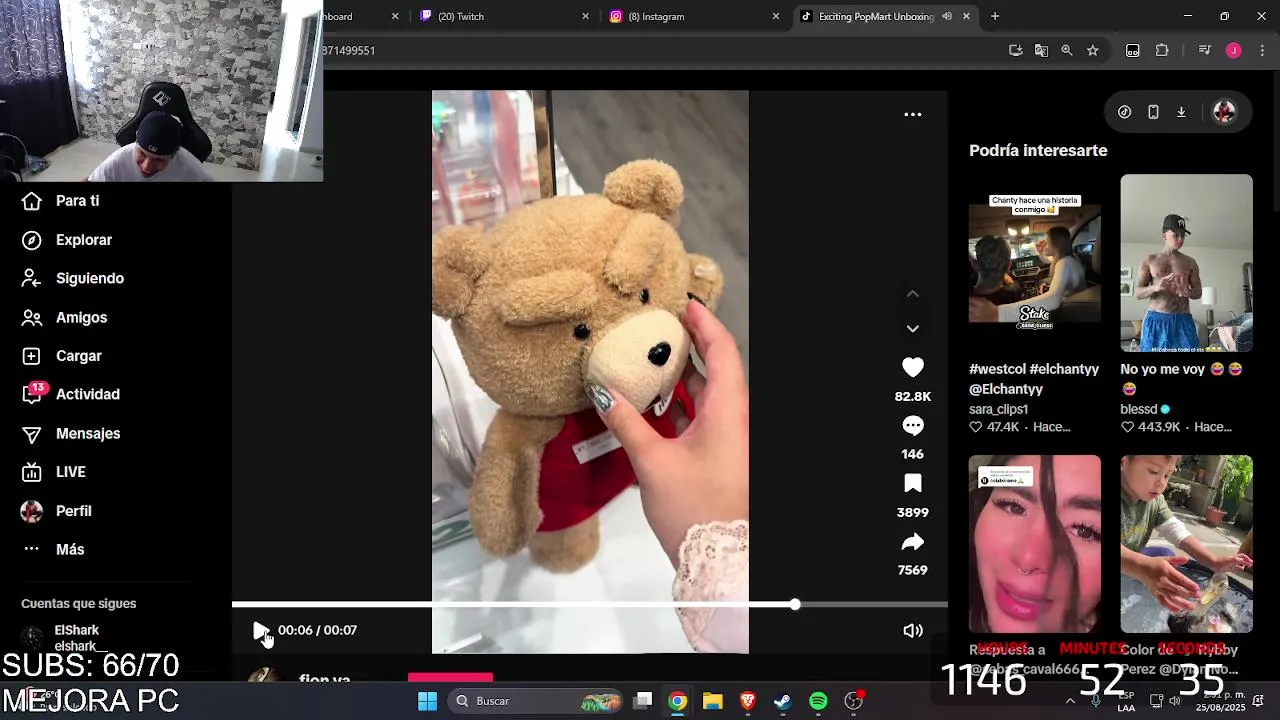Play the paused video
The height and width of the screenshot is (720, 1280).
[260, 630]
